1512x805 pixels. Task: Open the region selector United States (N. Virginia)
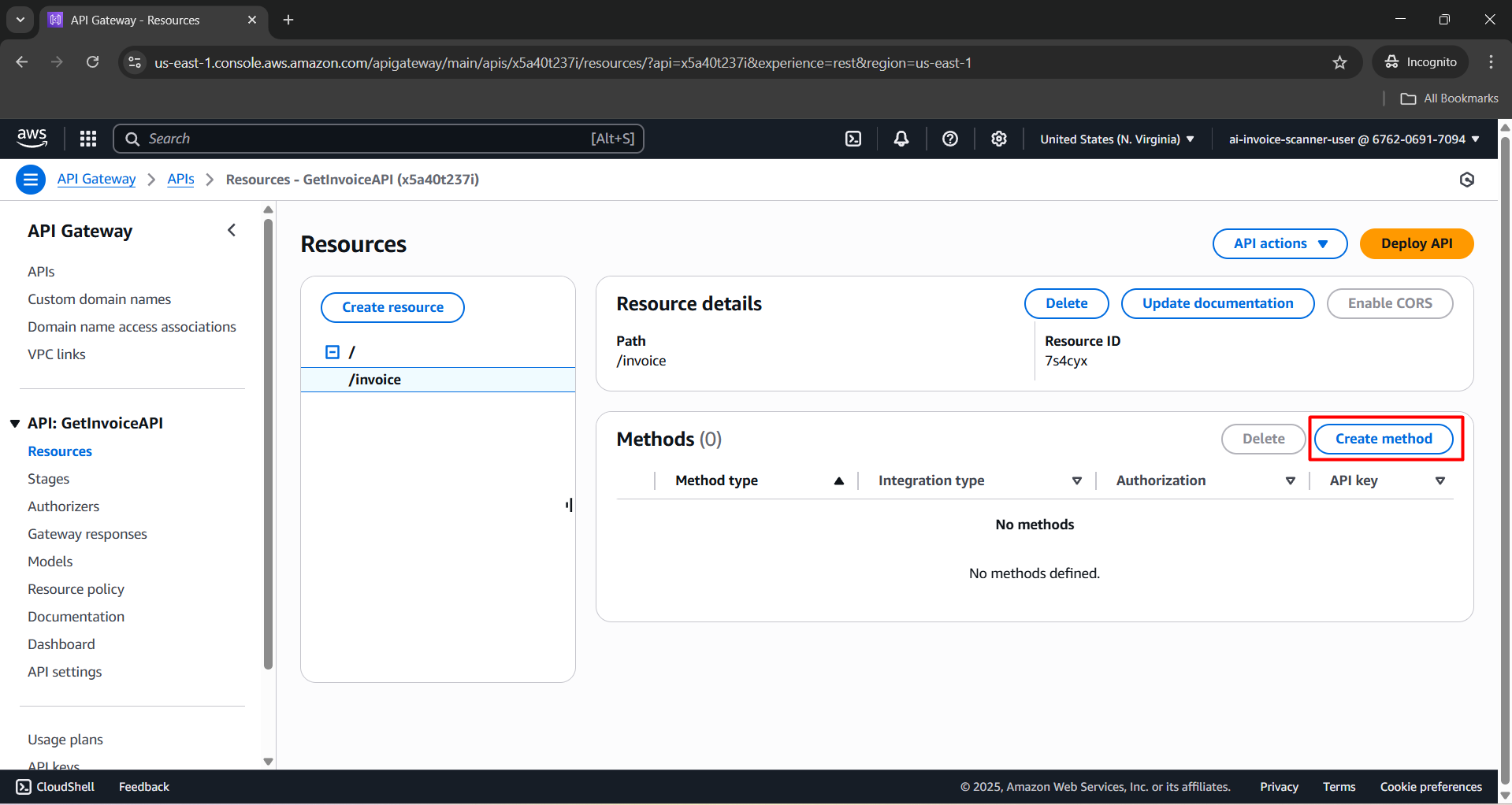coord(1116,139)
